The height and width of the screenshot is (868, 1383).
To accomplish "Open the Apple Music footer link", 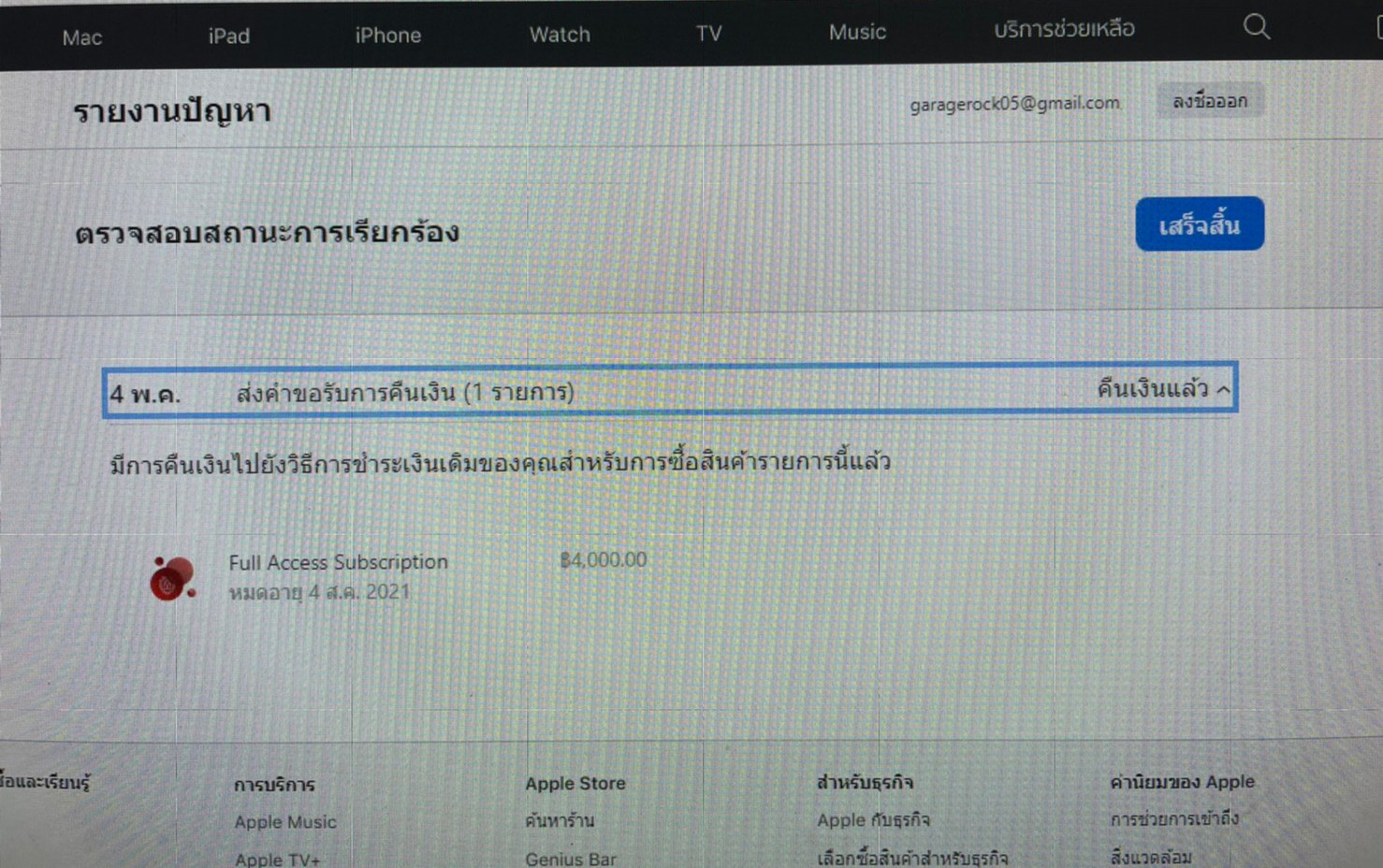I will point(285,821).
